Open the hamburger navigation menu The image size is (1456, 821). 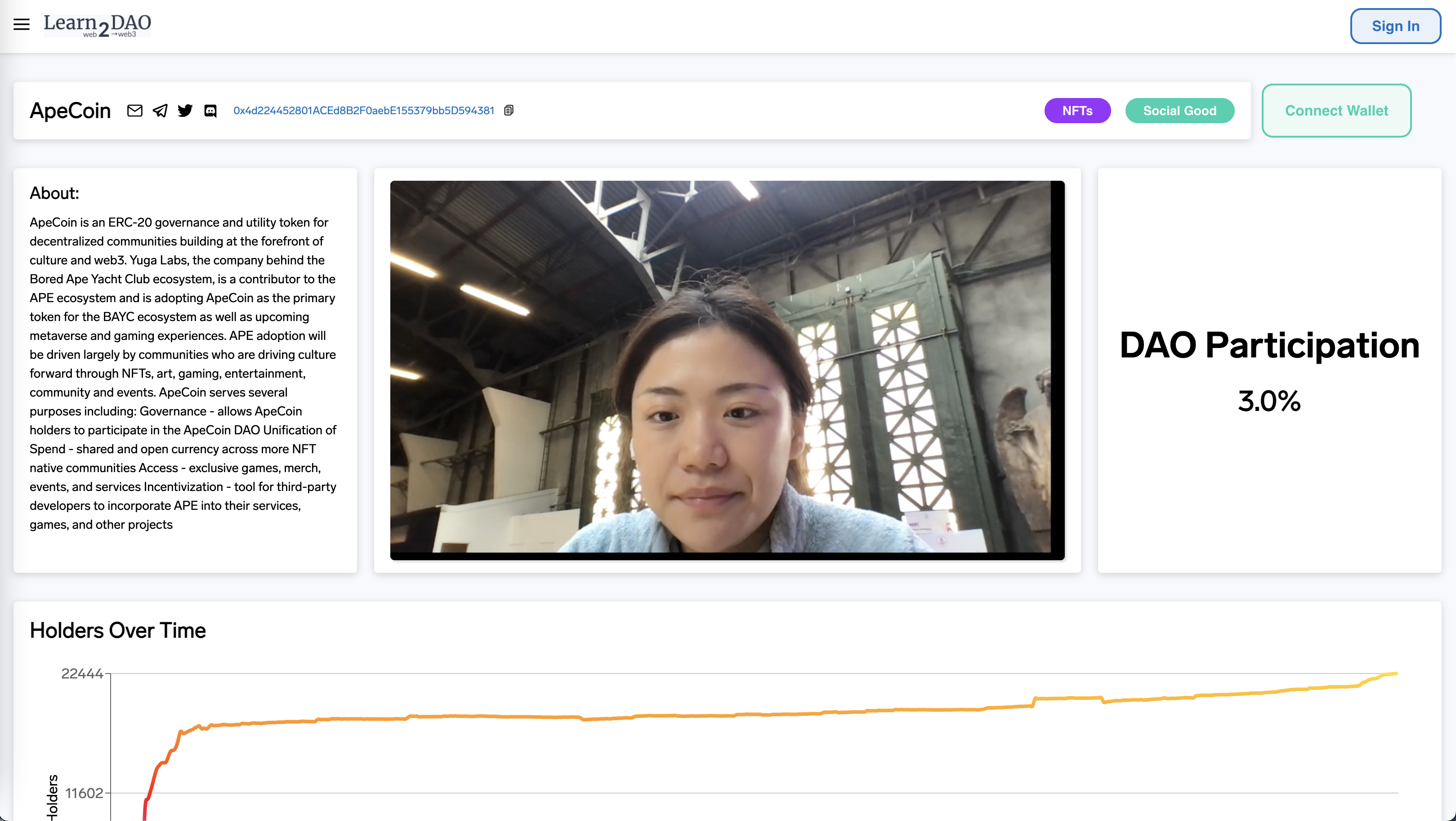point(22,24)
